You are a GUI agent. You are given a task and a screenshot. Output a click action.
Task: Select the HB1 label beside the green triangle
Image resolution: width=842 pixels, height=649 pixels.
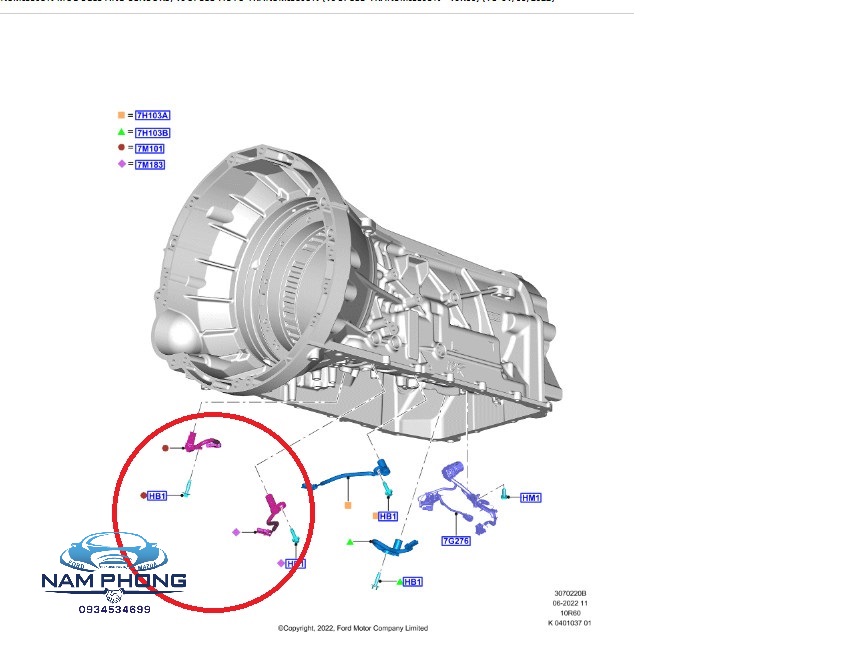pos(412,582)
